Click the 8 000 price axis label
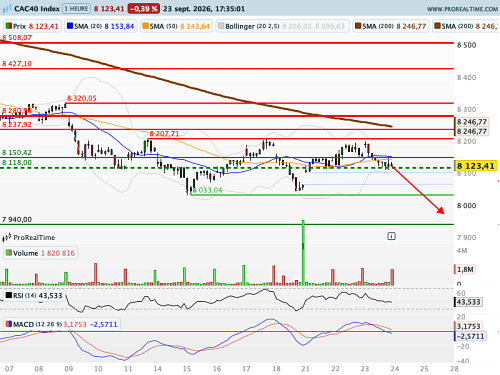500x375 pixels. pyautogui.click(x=467, y=206)
